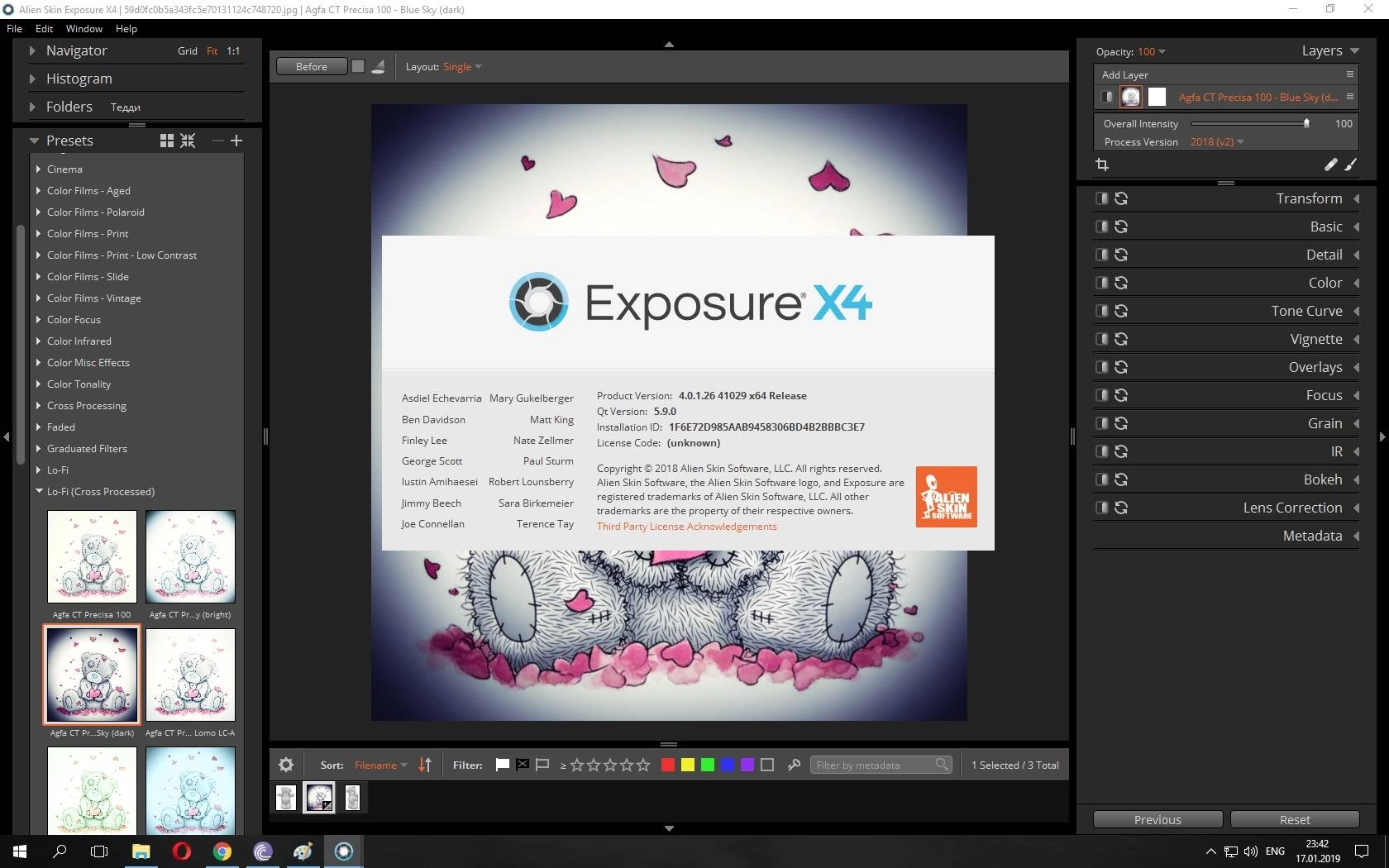Reset the Bokeh panel settings
The image size is (1389, 868).
tap(1121, 479)
